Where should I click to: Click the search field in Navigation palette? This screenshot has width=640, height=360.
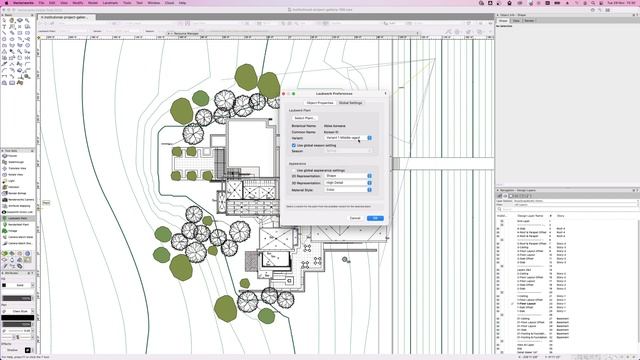tap(567, 209)
